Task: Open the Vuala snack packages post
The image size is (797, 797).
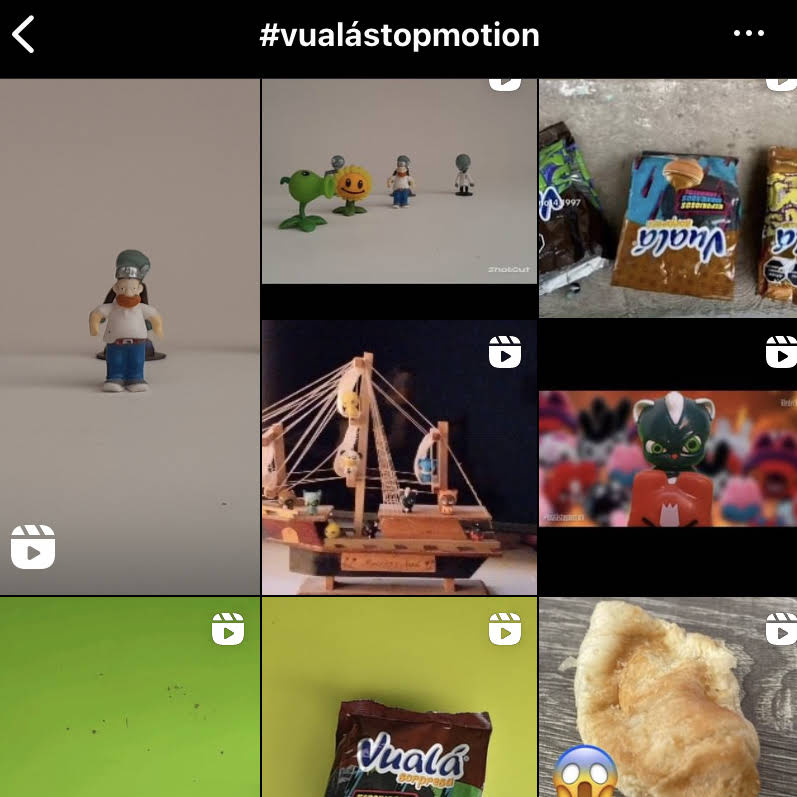Action: (x=668, y=198)
